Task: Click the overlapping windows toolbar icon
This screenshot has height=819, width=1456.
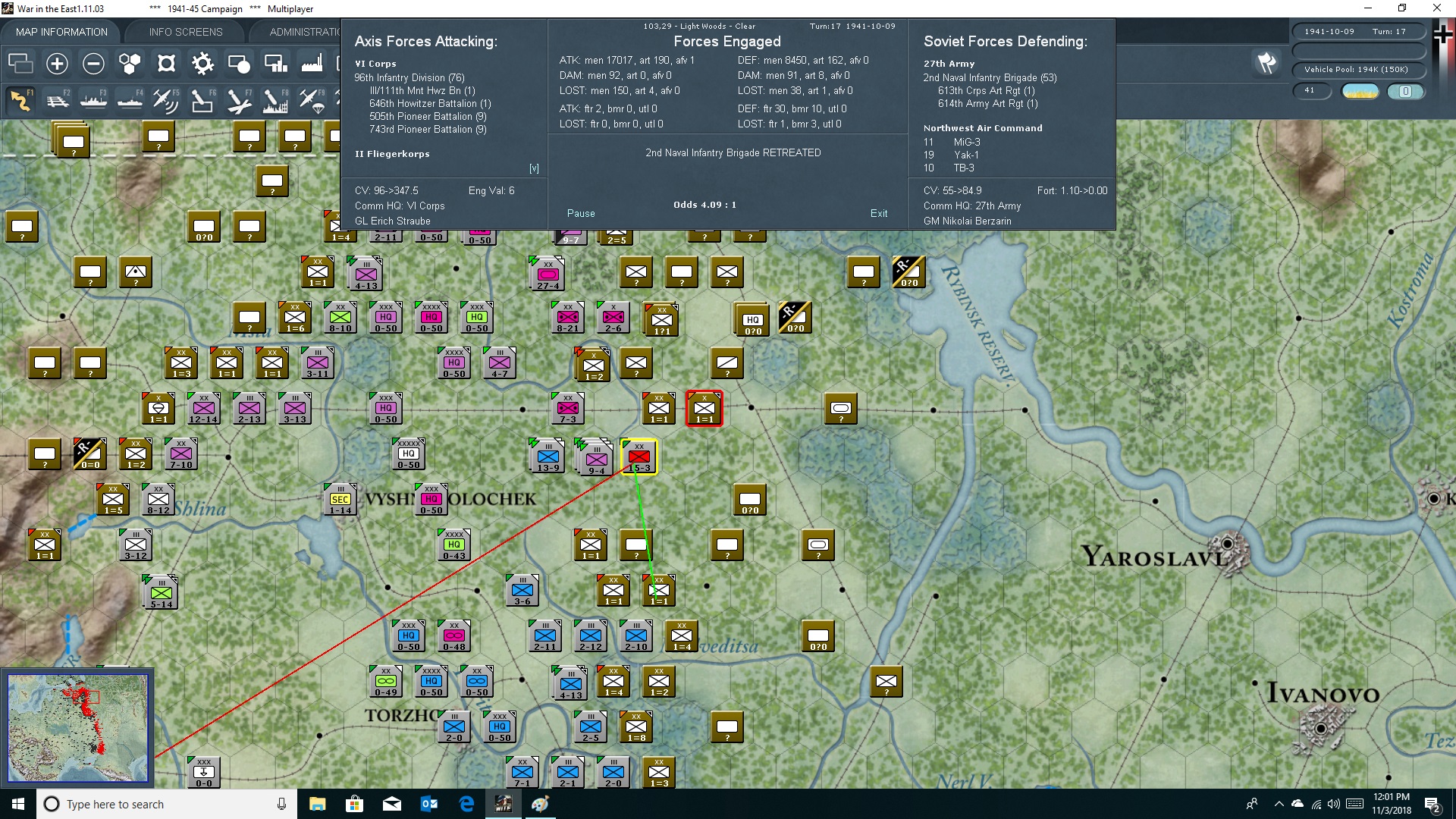Action: point(20,64)
